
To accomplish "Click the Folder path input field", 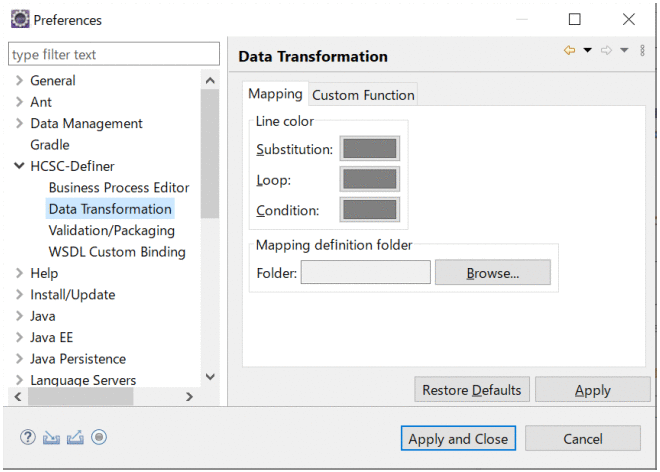I will point(365,272).
